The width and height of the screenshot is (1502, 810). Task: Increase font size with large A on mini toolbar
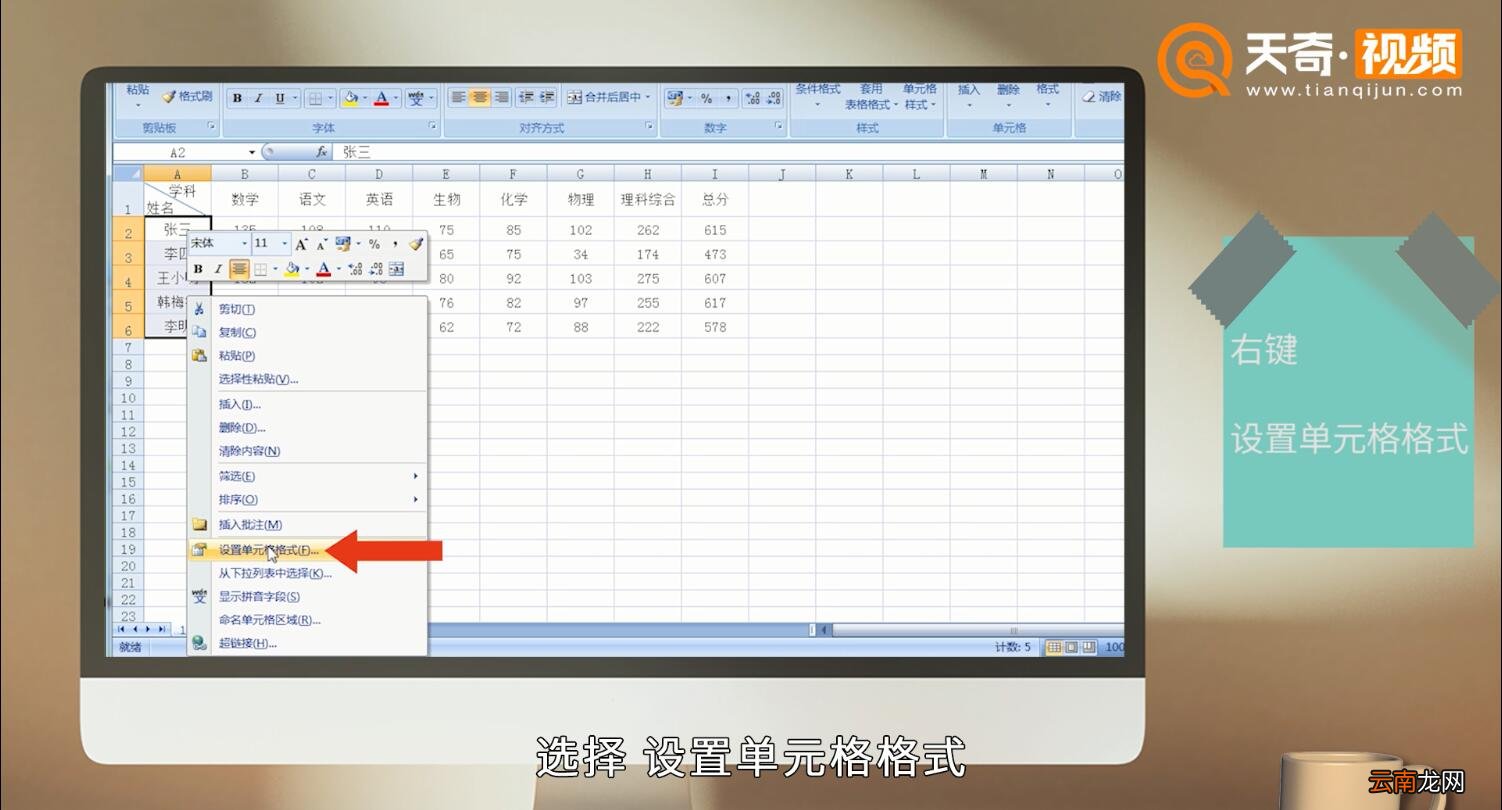(x=301, y=244)
